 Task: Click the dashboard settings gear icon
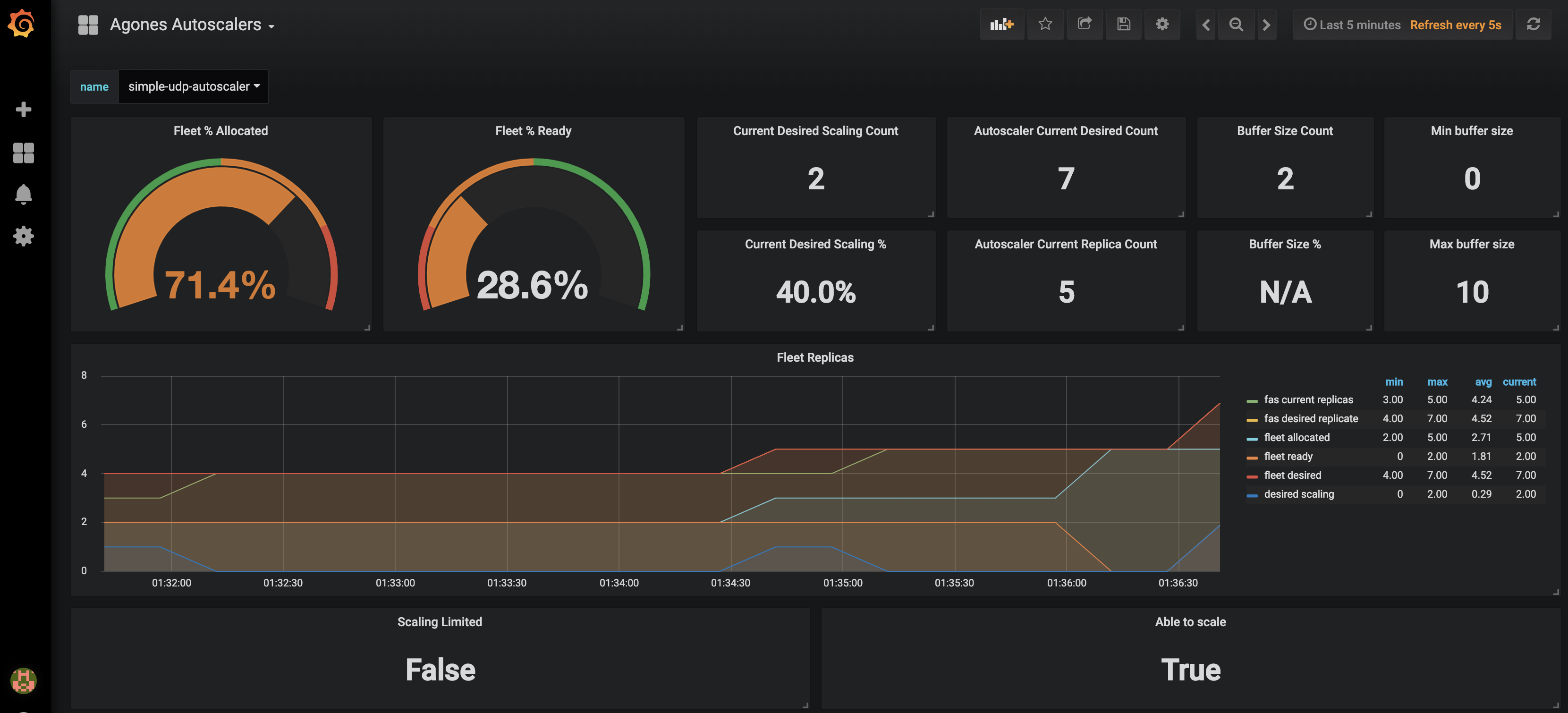click(1162, 23)
